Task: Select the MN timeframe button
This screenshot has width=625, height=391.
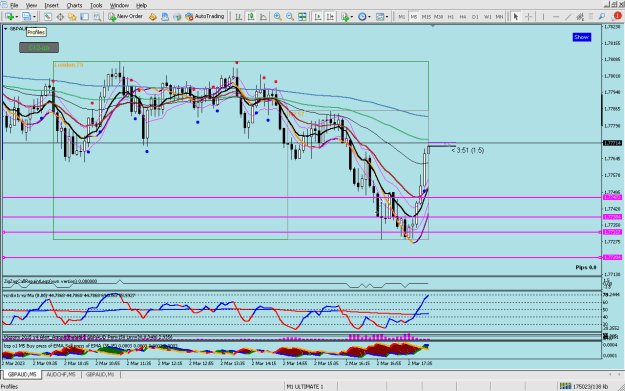Action: (x=499, y=17)
